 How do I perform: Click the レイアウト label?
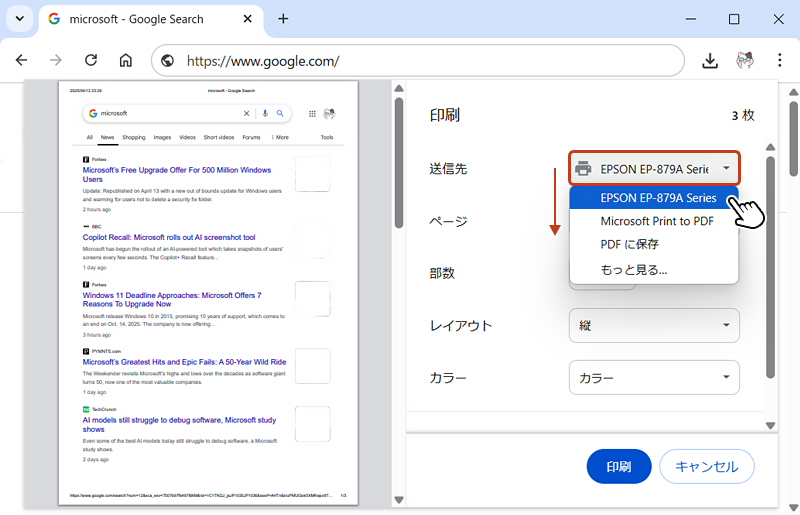[x=461, y=326]
